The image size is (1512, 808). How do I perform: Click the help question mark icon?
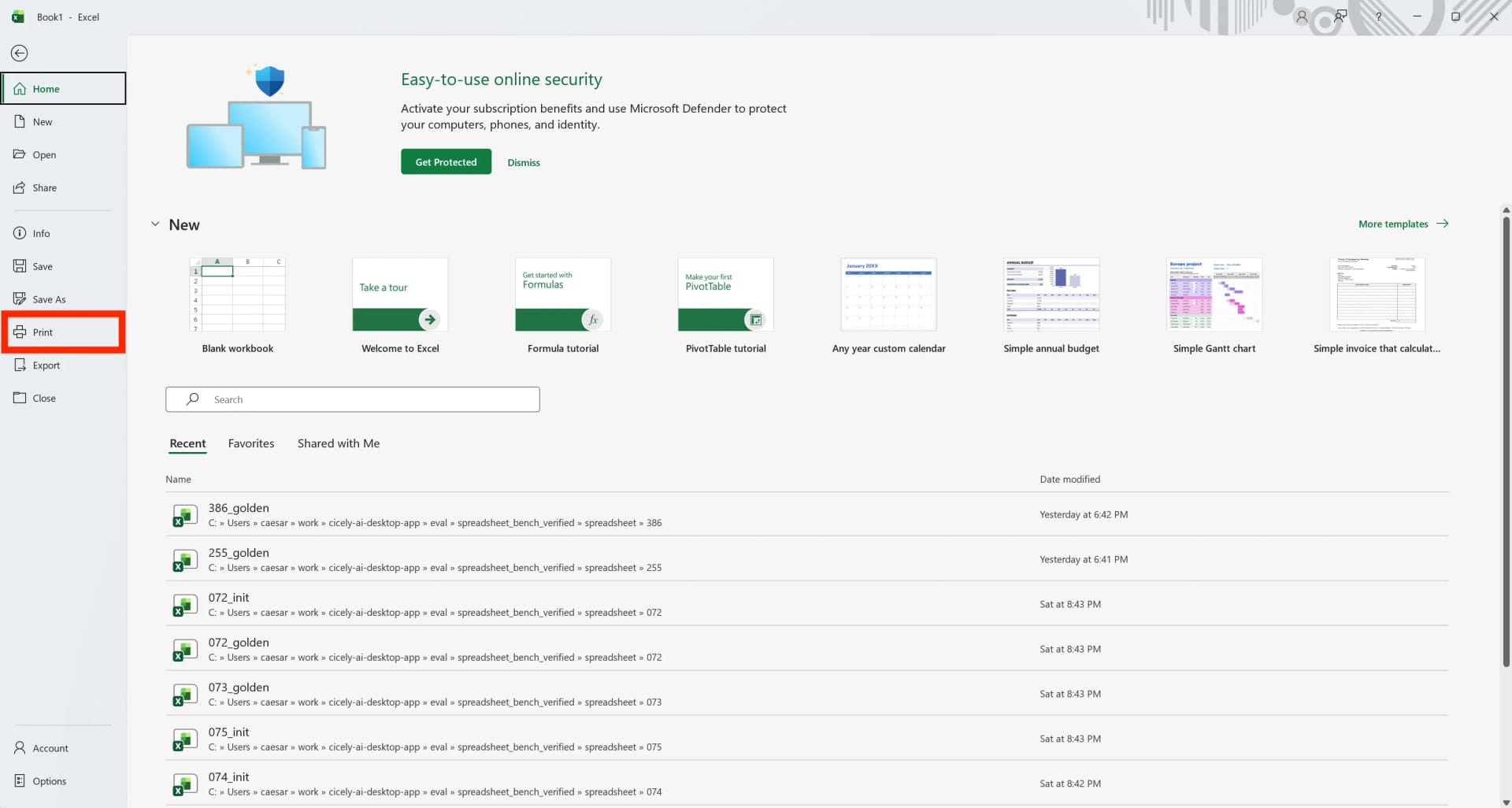pos(1378,17)
